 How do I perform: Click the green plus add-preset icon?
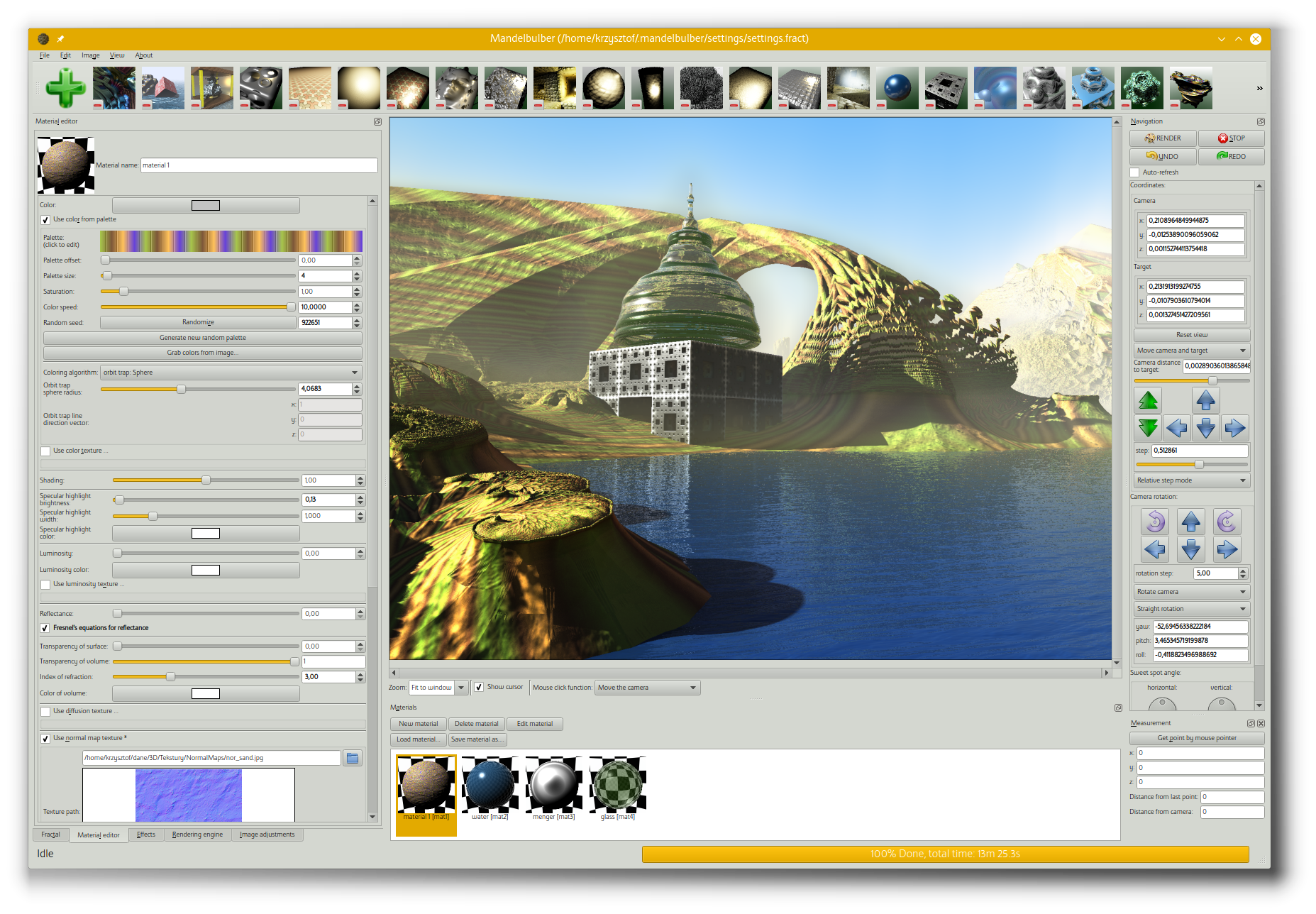tap(65, 88)
